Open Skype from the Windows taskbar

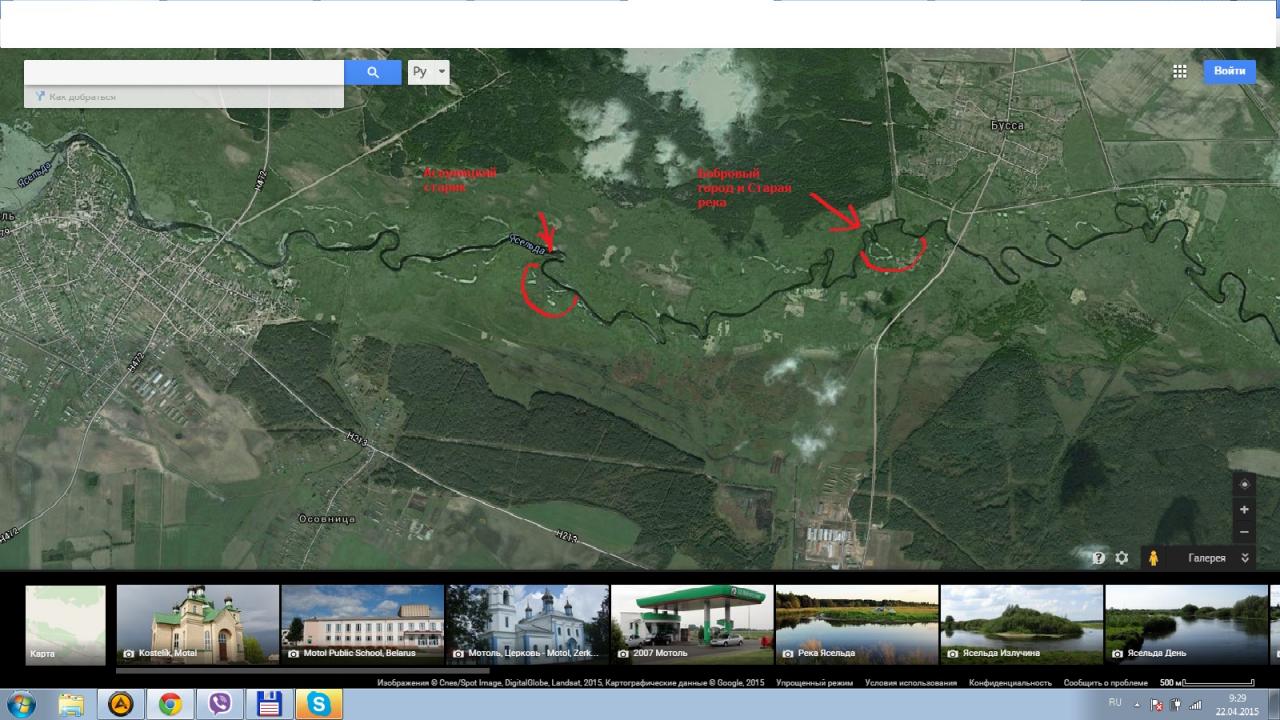319,704
